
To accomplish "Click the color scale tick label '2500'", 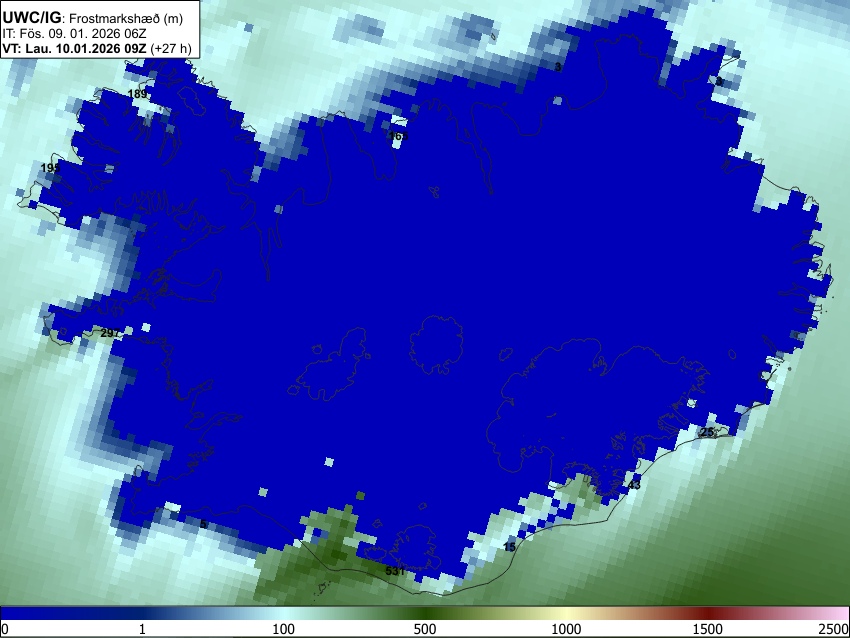I will click(x=834, y=629).
